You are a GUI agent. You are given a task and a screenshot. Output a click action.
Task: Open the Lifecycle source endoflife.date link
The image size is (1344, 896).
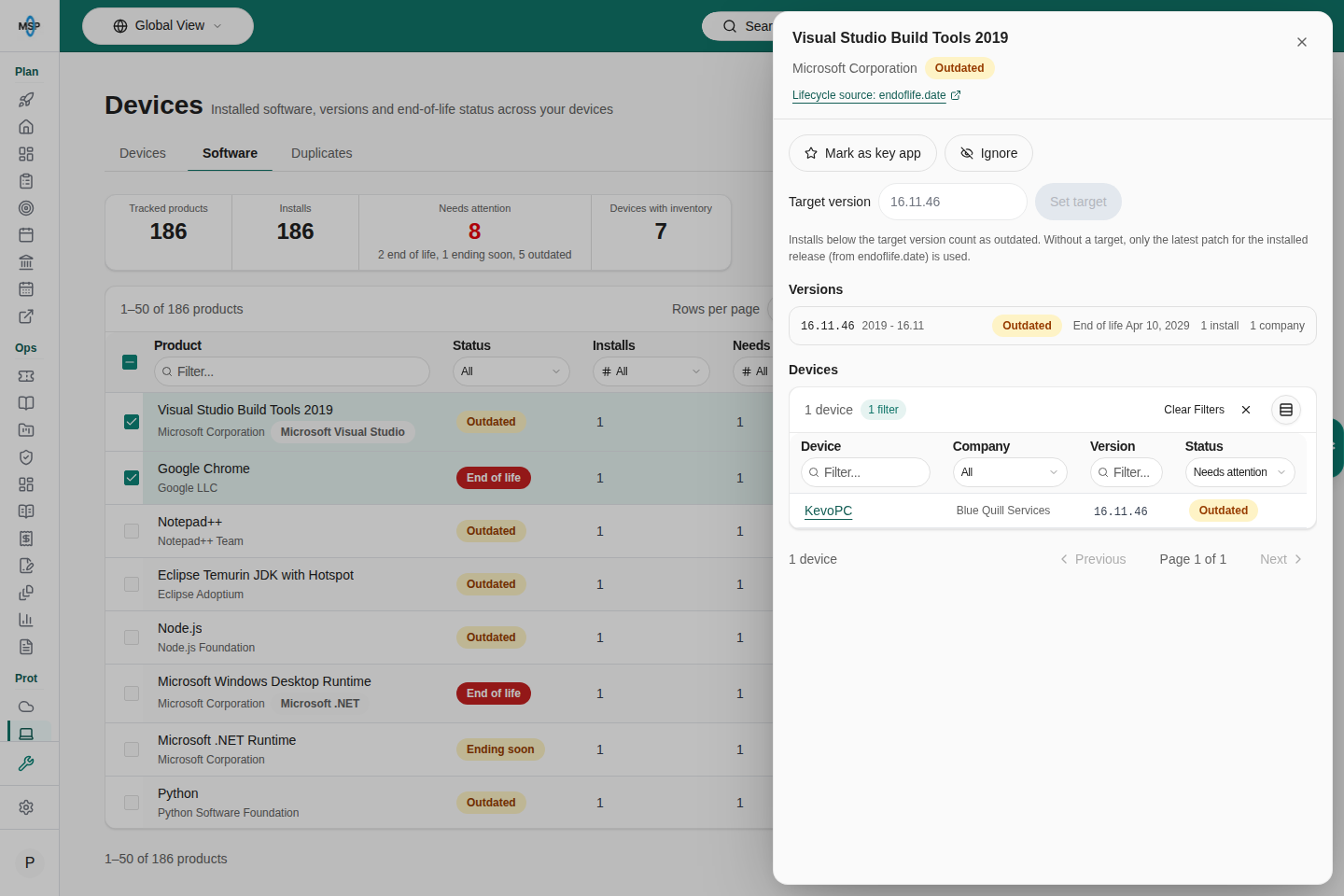[869, 95]
